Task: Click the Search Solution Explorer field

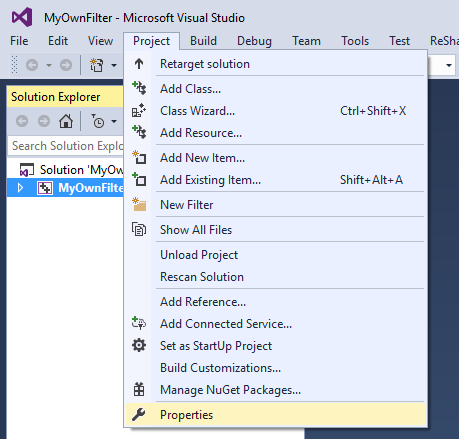Action: (66, 146)
